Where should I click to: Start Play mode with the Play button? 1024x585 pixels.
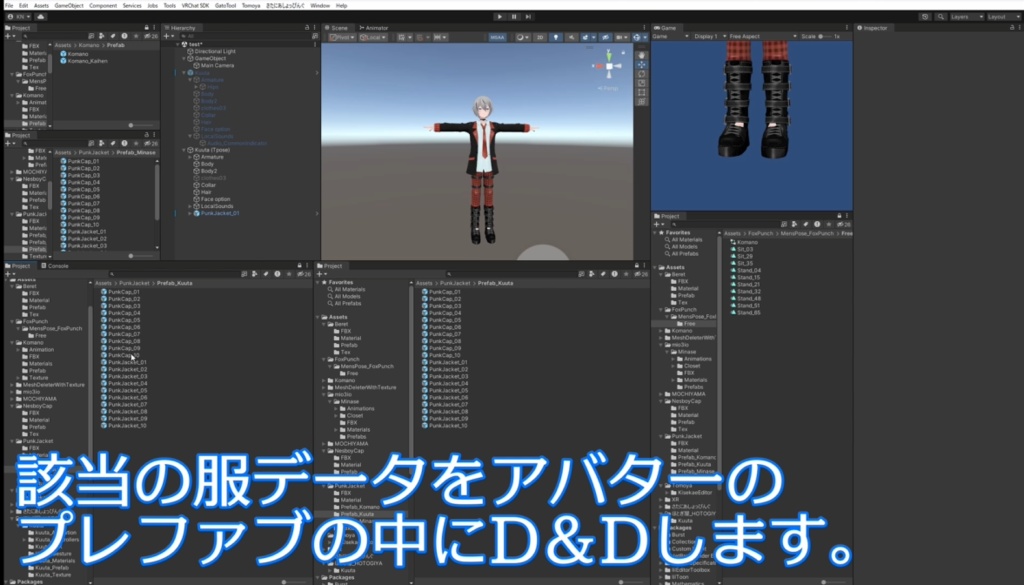[x=500, y=16]
